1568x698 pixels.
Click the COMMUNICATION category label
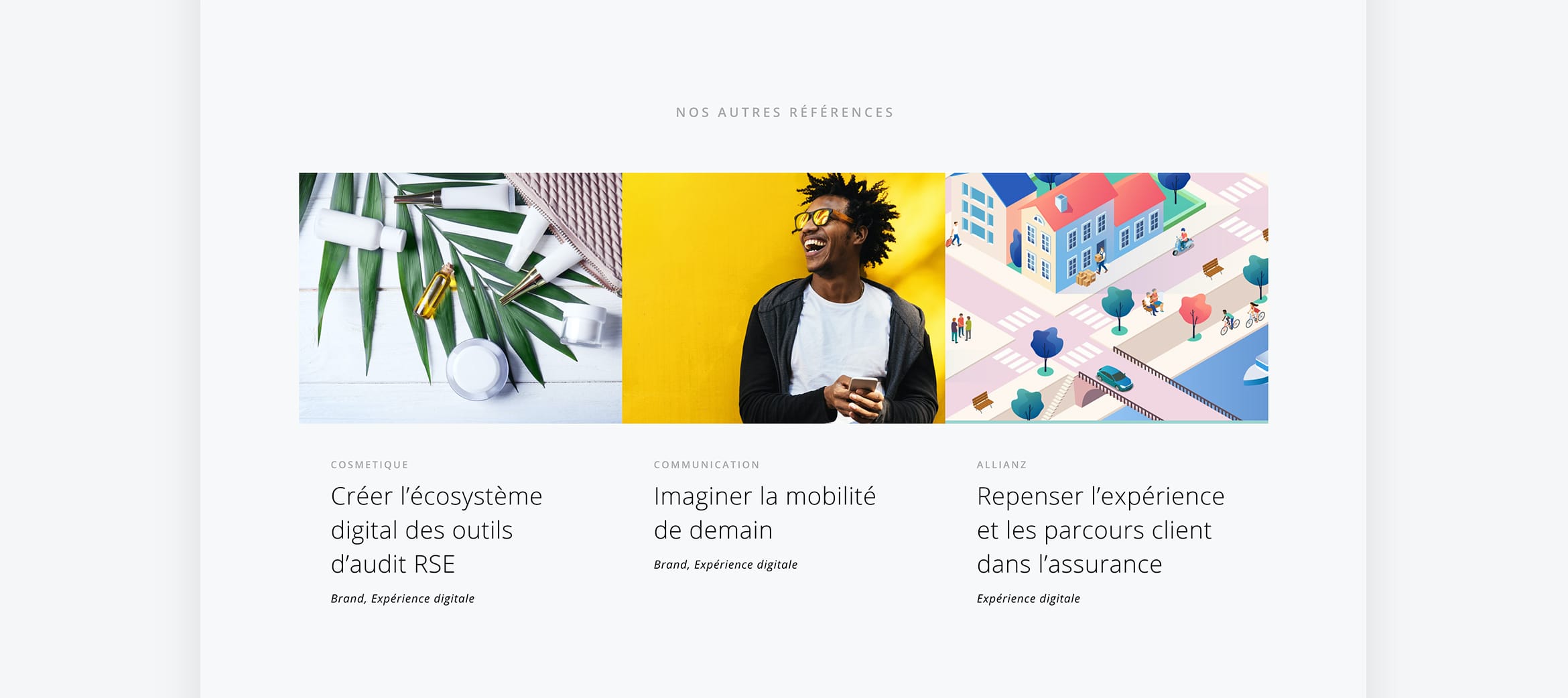click(707, 465)
